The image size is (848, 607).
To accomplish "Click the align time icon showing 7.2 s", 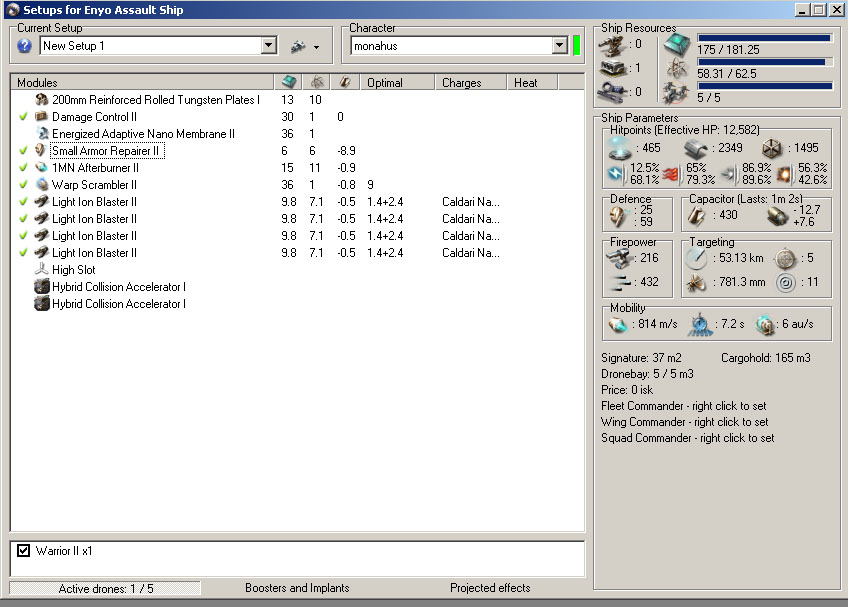I will click(x=700, y=325).
